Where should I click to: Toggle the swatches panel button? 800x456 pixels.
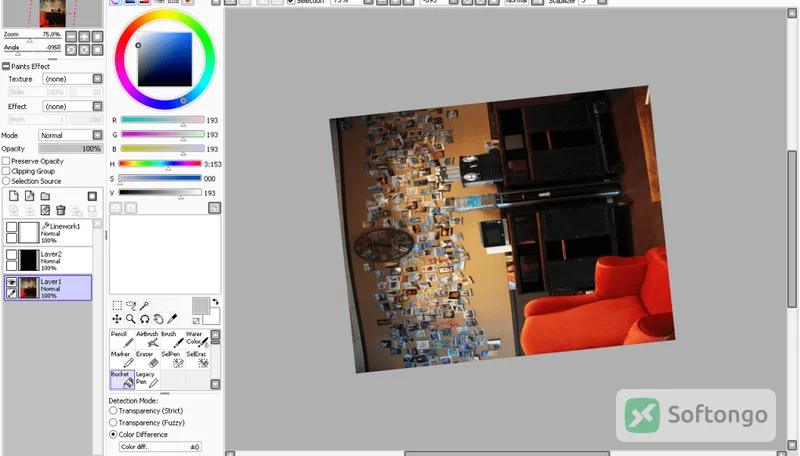173,2
